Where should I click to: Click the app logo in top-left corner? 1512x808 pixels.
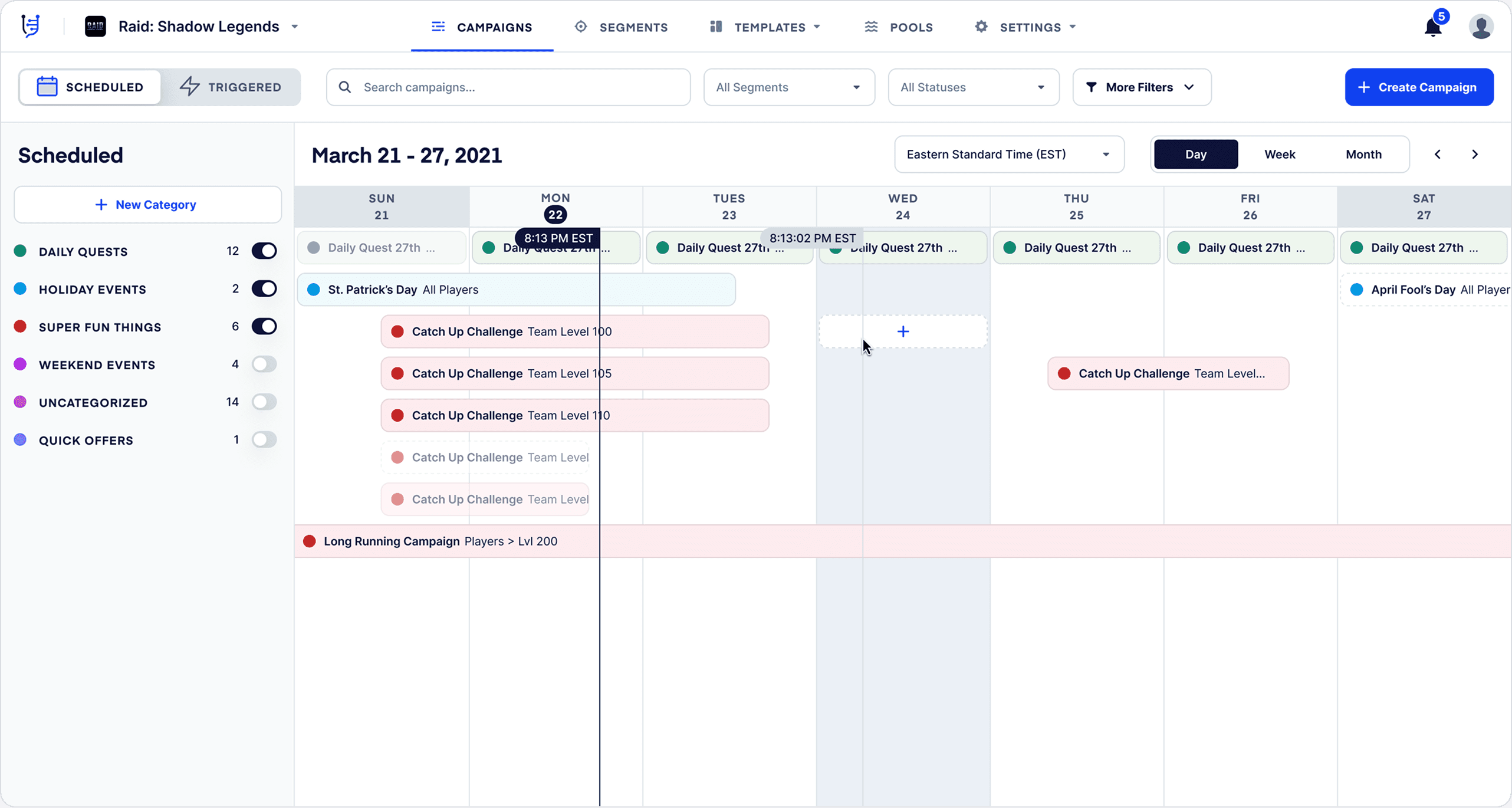click(x=31, y=27)
